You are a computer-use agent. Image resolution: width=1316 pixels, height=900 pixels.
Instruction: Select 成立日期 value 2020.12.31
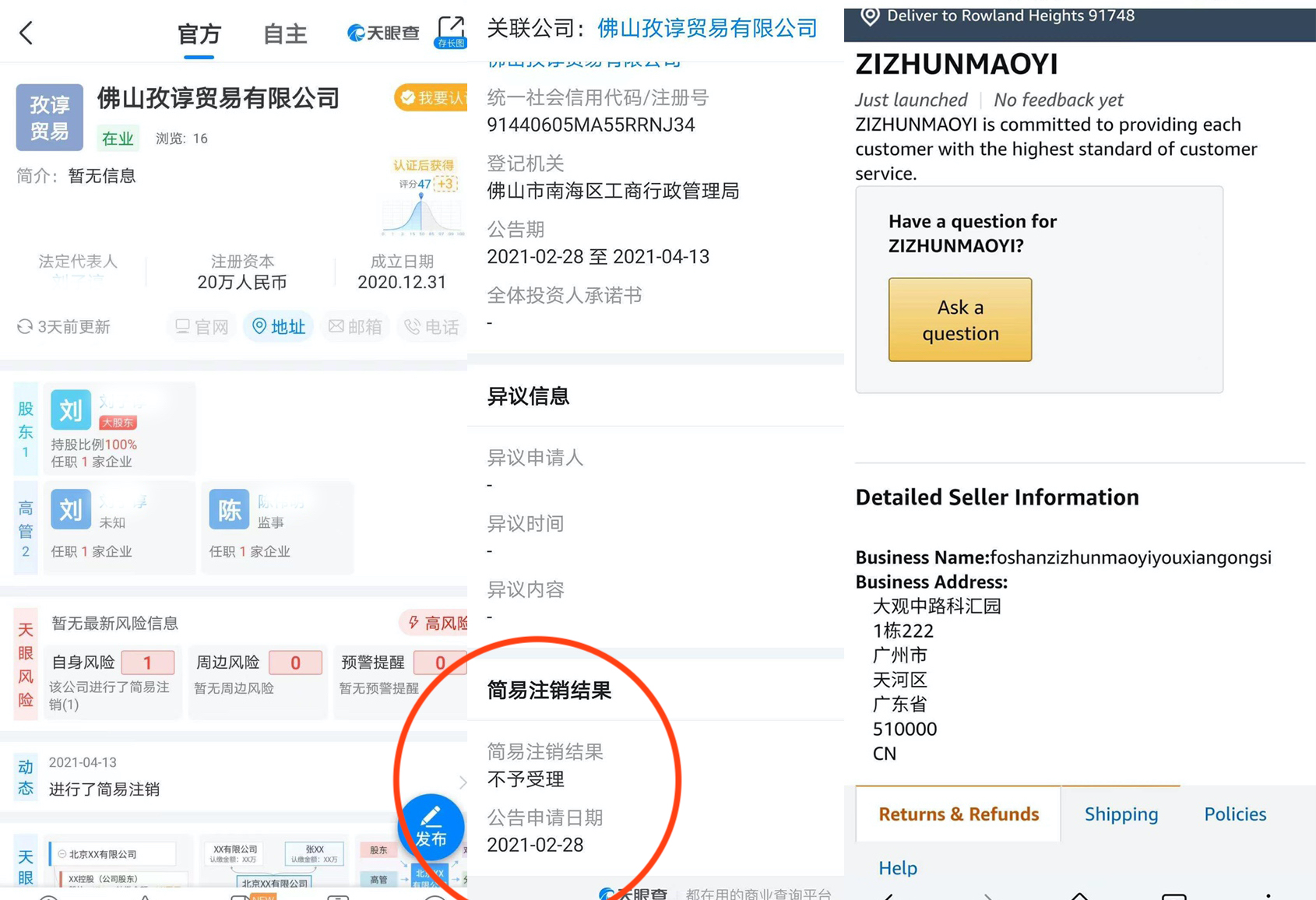[402, 283]
